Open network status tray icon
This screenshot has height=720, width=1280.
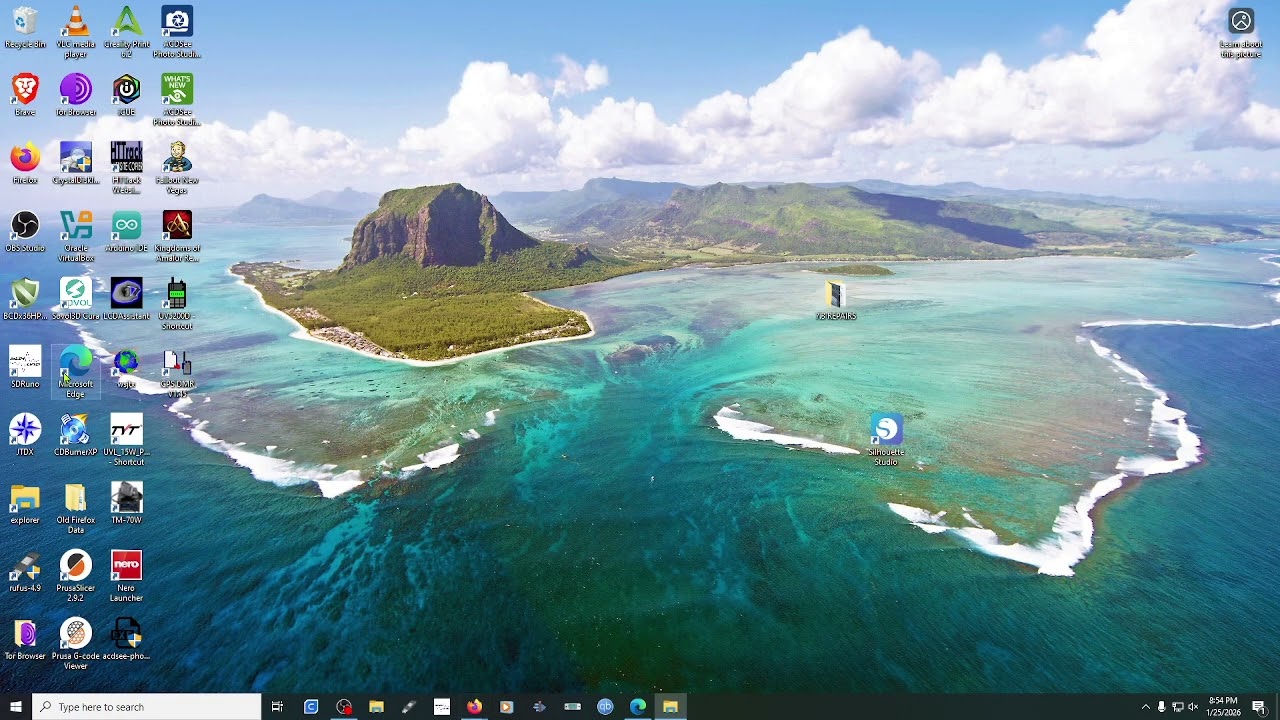(x=1177, y=707)
